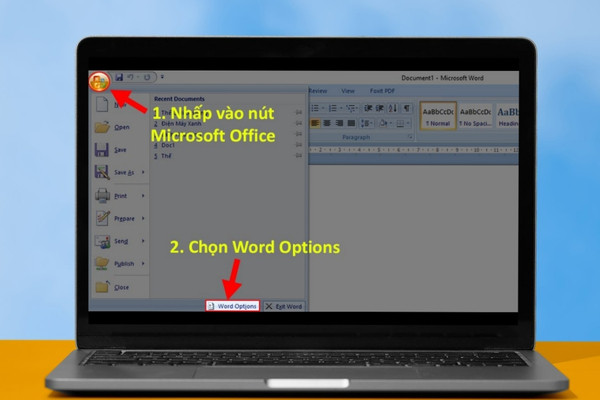Apply the Normal style
The image size is (600, 400).
[x=438, y=116]
